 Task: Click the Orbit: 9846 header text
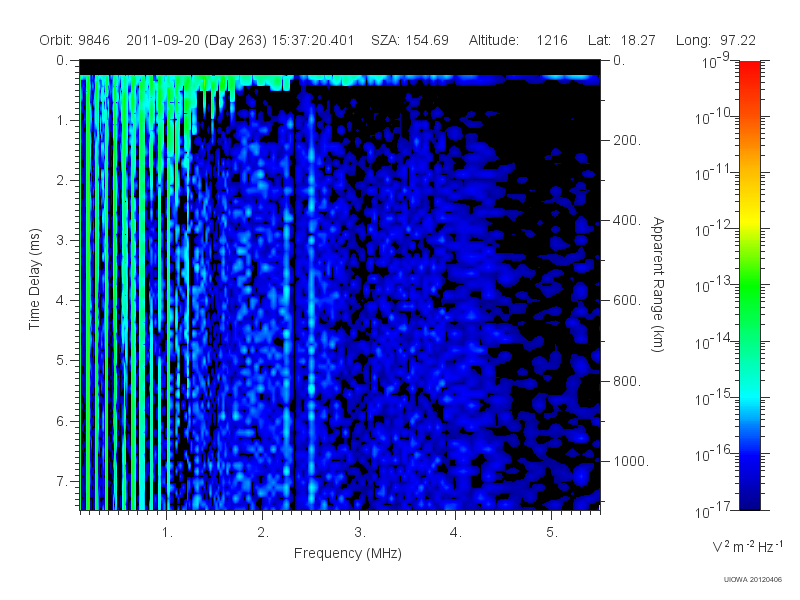[x=74, y=40]
